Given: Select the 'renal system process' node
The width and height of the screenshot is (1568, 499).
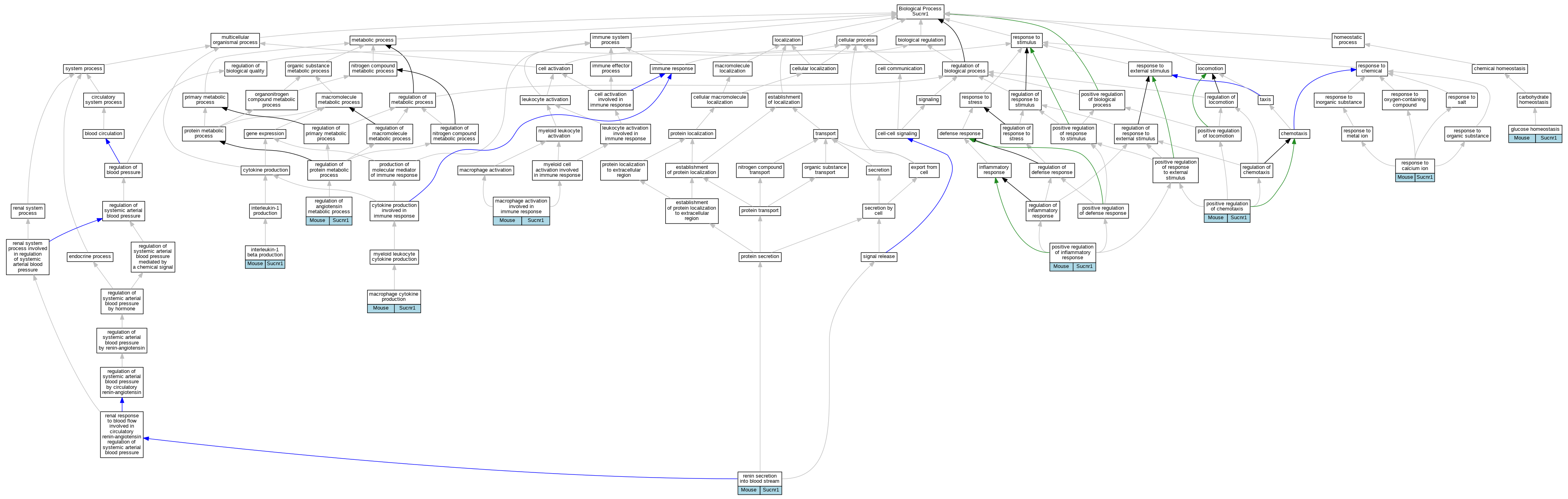Looking at the screenshot, I should pos(27,210).
